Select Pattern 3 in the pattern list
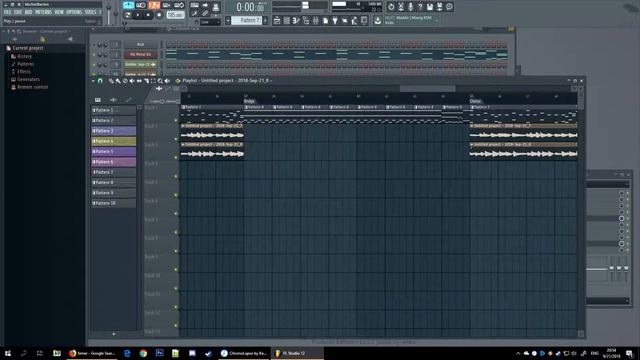Image resolution: width=640 pixels, height=360 pixels. 114,131
